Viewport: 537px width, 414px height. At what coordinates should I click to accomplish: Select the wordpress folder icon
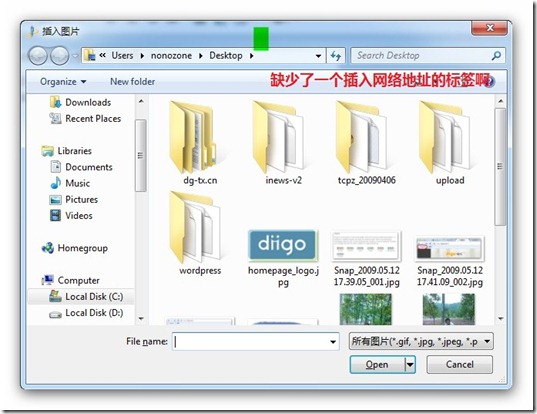(x=195, y=228)
